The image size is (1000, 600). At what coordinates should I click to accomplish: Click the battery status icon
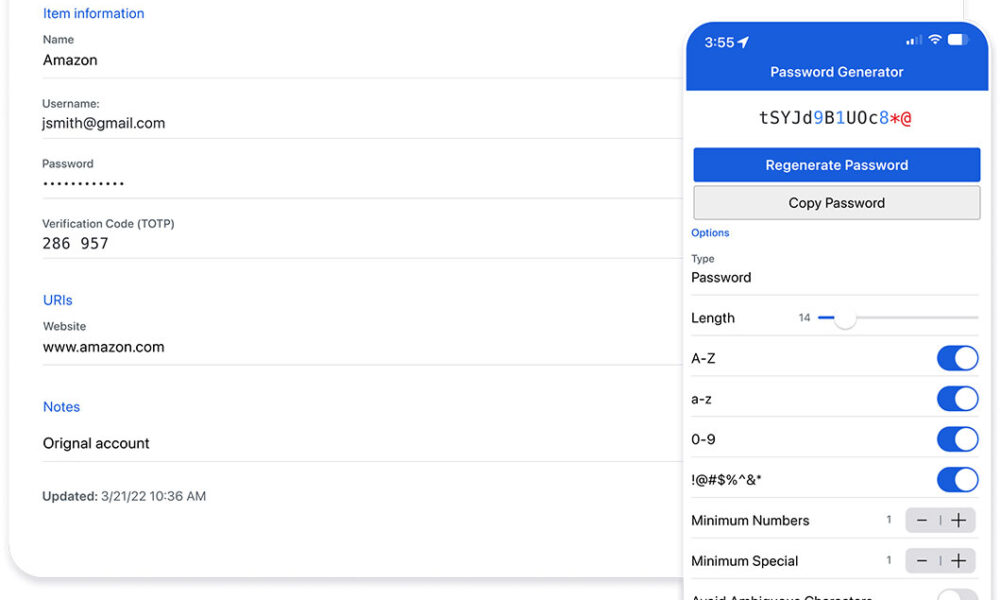(958, 40)
